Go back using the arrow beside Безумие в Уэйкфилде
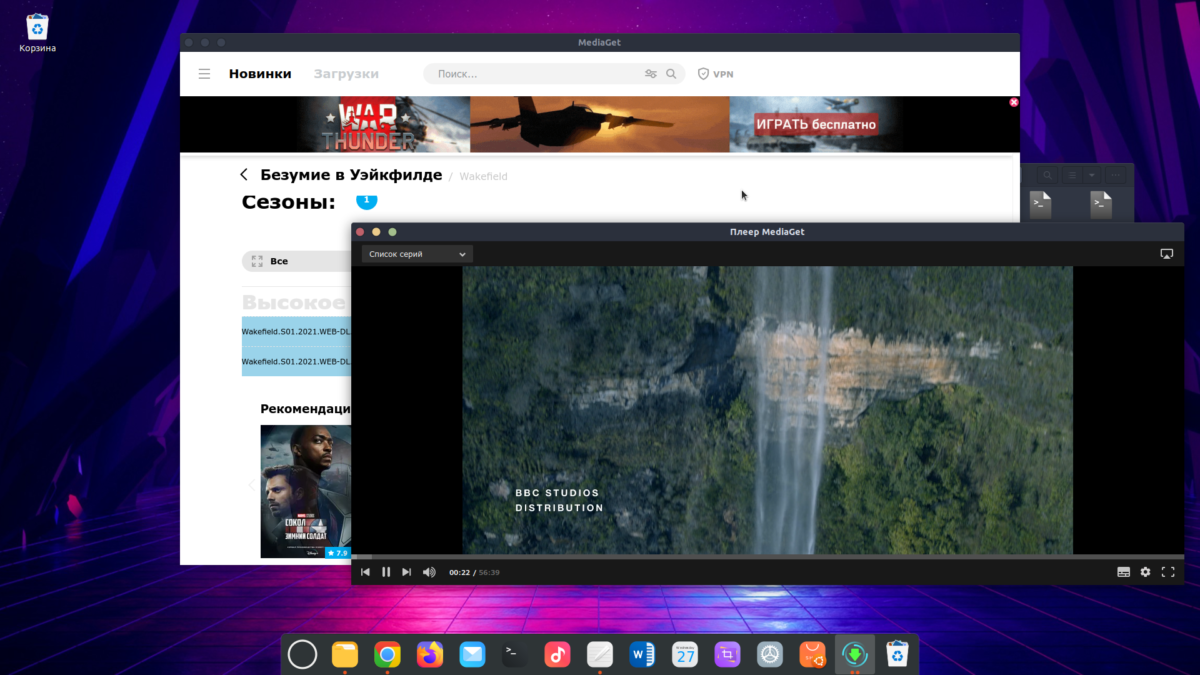1200x675 pixels. point(244,175)
